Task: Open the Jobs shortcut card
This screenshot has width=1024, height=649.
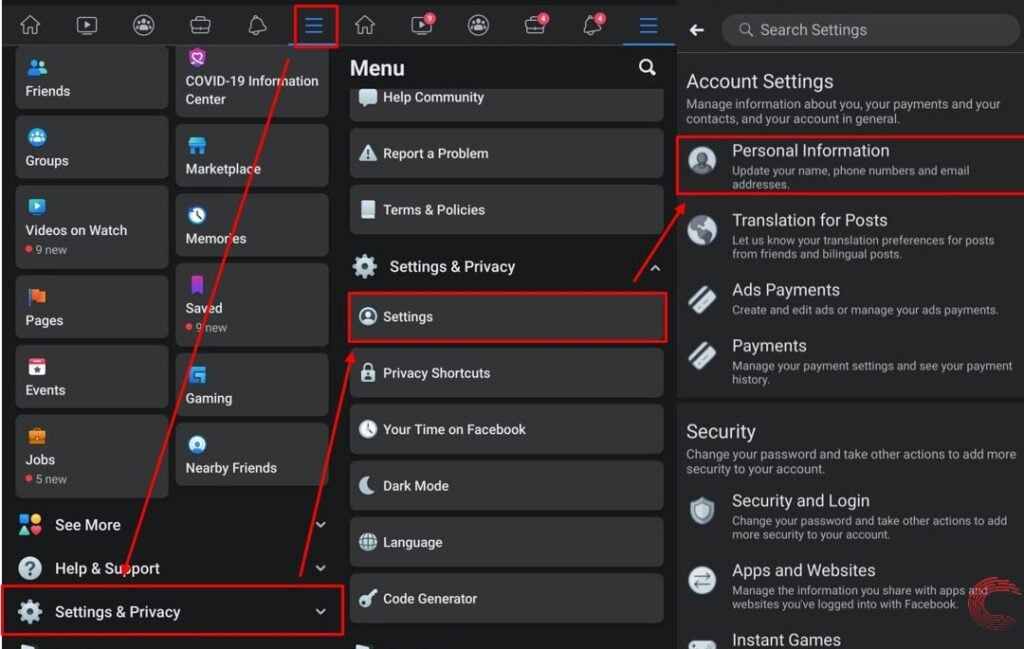Action: (x=92, y=456)
